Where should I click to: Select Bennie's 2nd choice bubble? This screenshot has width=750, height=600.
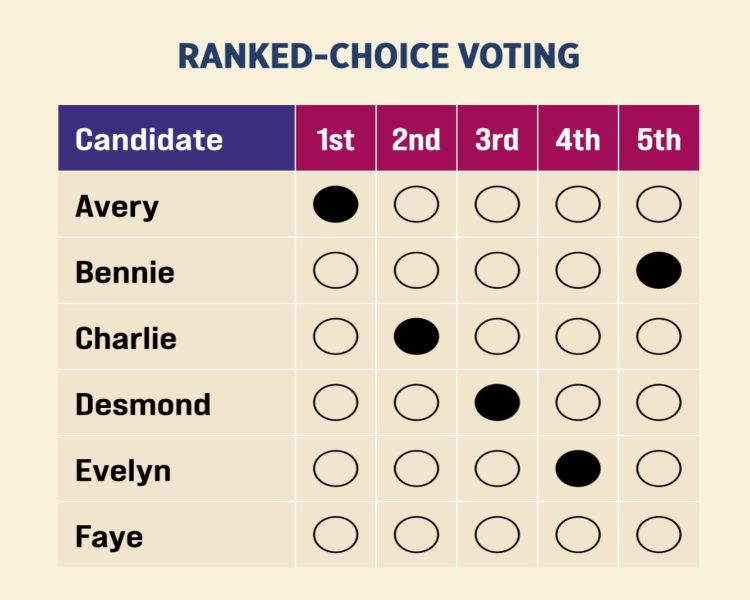tap(416, 271)
